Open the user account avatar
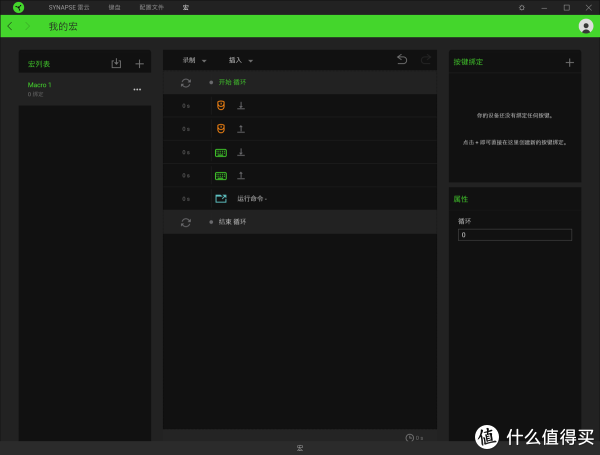The image size is (600, 455). (x=585, y=26)
